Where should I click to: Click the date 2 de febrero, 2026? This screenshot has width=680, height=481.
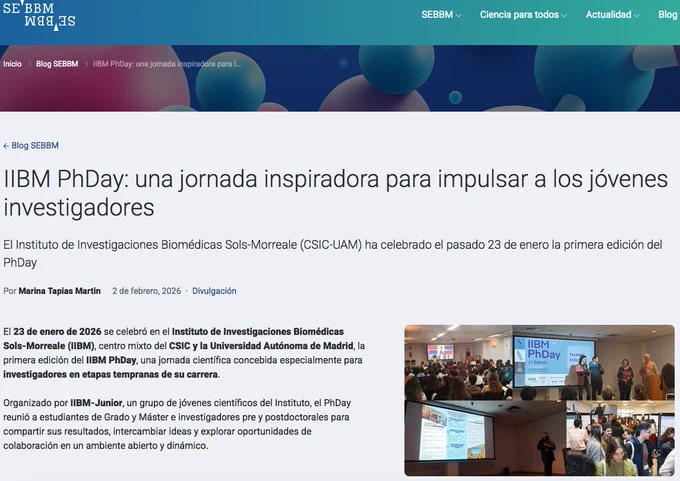tap(147, 291)
